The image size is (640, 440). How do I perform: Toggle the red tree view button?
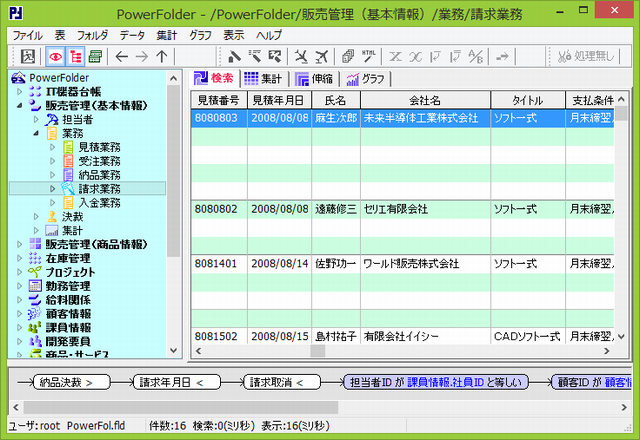75,56
